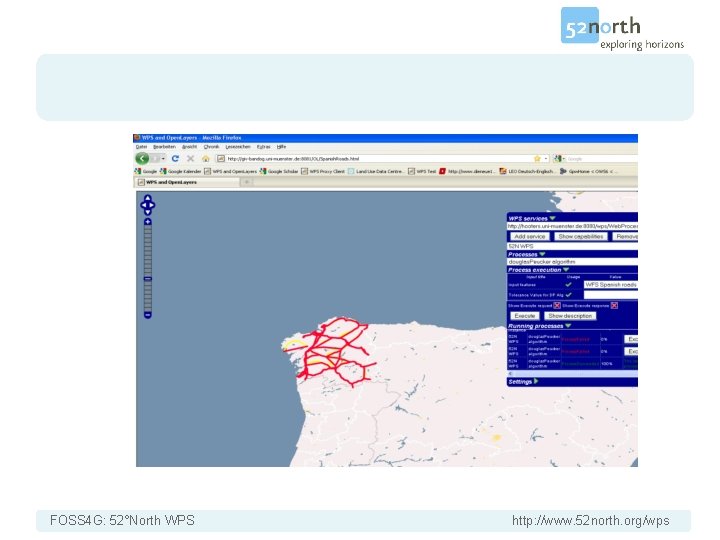This screenshot has width=720, height=540.
Task: Toggle the Show Execute request checkbox
Action: coord(557,305)
